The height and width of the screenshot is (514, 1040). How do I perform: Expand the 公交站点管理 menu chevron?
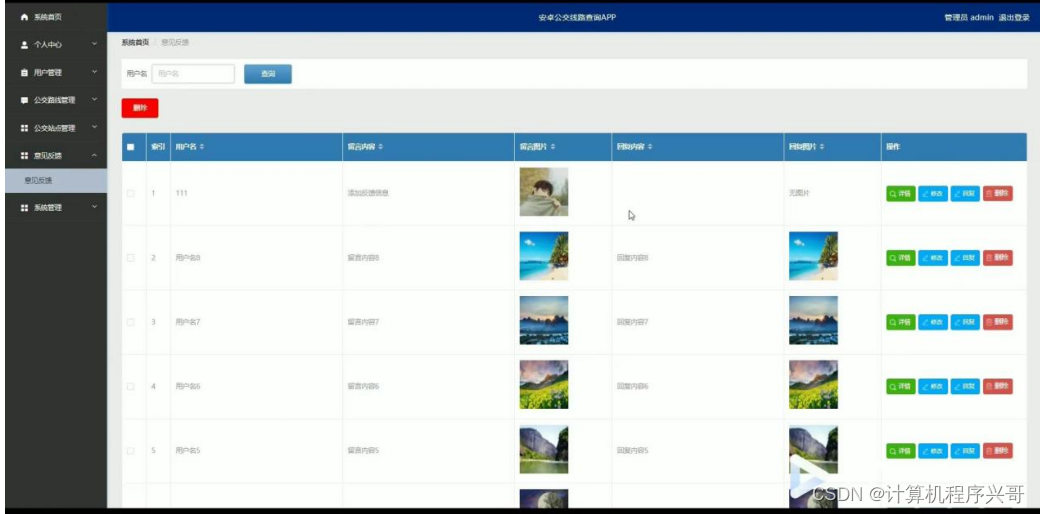click(94, 127)
